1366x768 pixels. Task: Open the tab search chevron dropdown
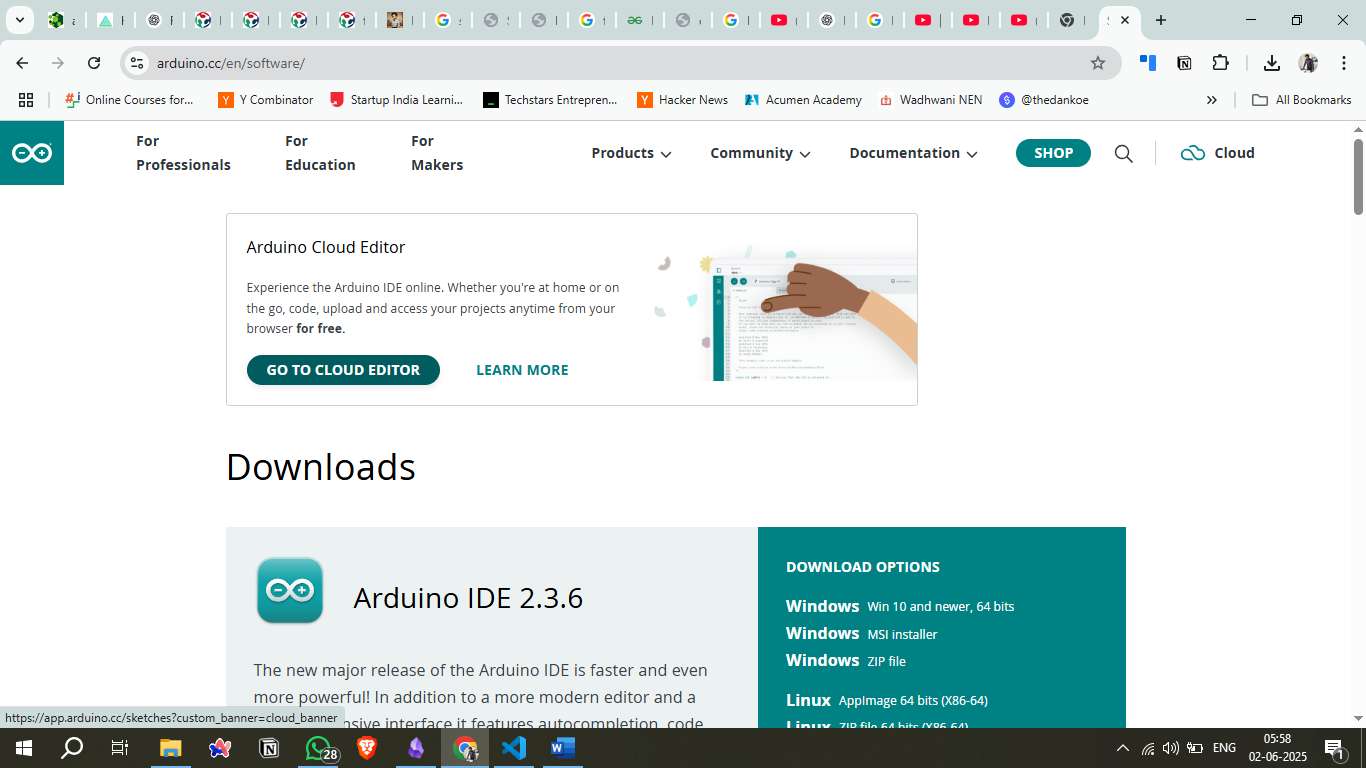point(19,20)
